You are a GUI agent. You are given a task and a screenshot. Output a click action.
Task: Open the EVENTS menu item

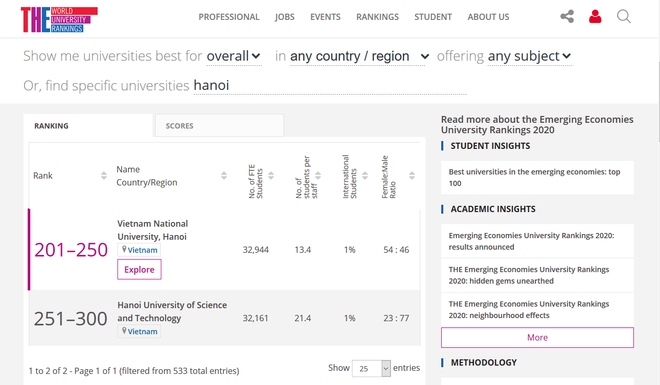click(325, 17)
